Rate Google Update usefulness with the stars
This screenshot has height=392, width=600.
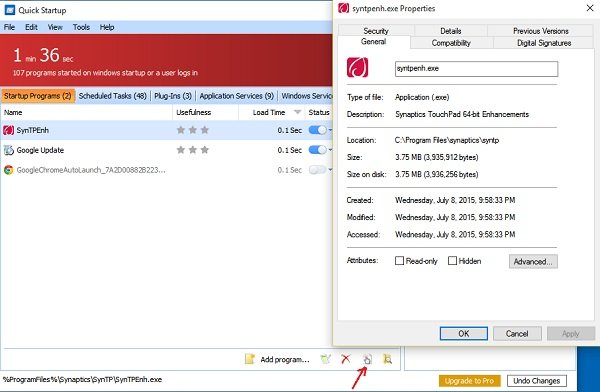tap(193, 150)
